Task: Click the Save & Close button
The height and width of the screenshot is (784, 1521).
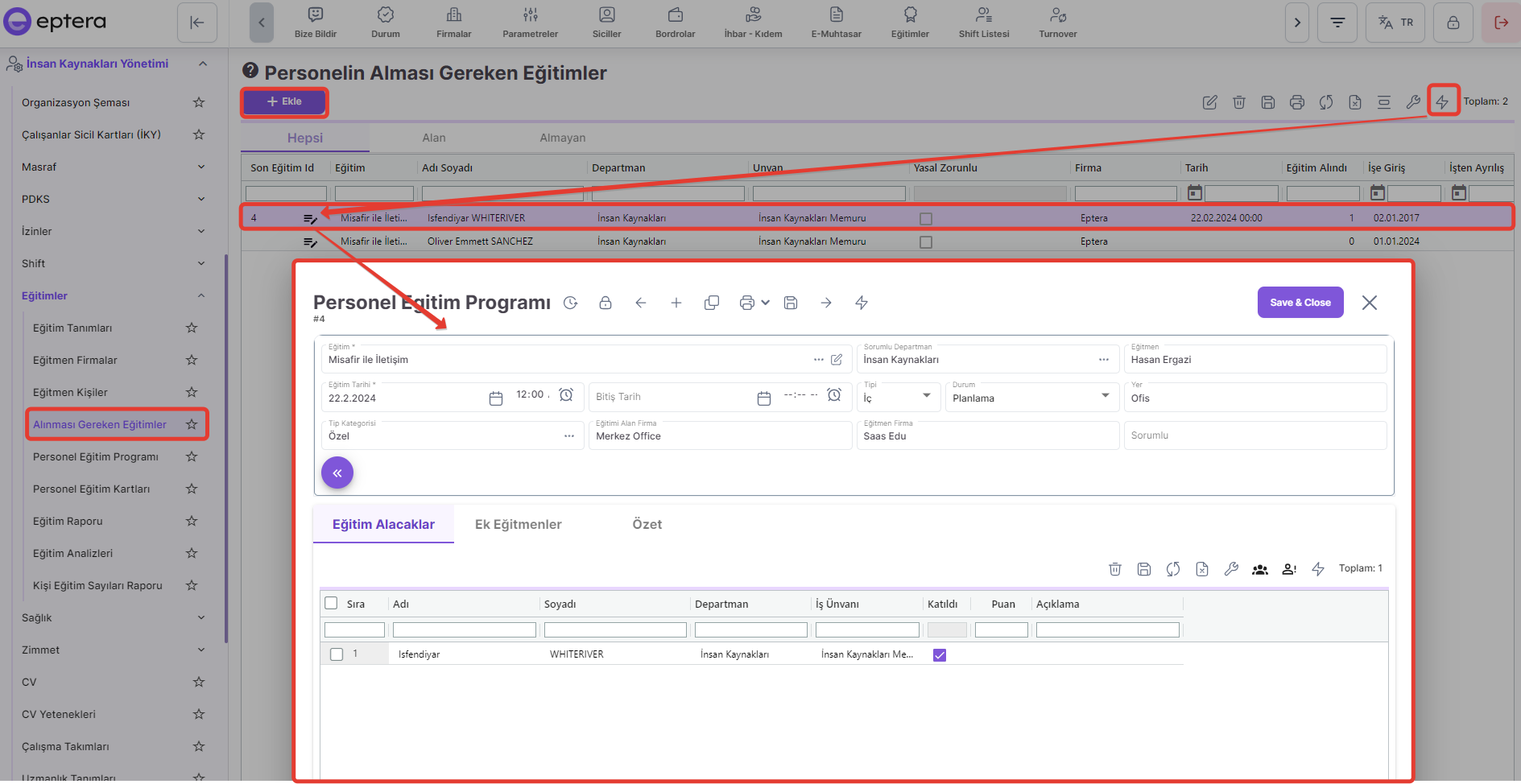Action: click(1300, 303)
